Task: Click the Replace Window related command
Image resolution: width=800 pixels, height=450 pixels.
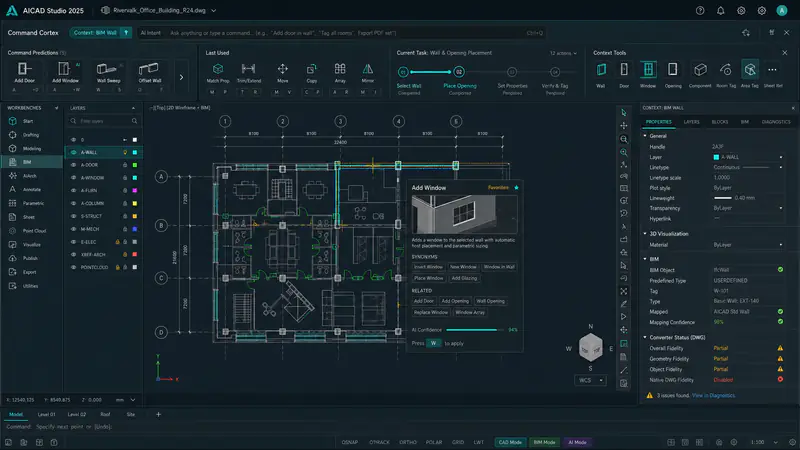Action: click(431, 312)
